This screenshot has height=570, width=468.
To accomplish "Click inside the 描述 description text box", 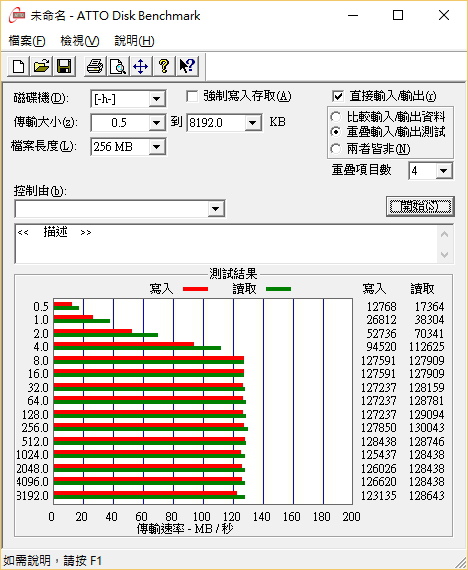I will click(x=226, y=244).
